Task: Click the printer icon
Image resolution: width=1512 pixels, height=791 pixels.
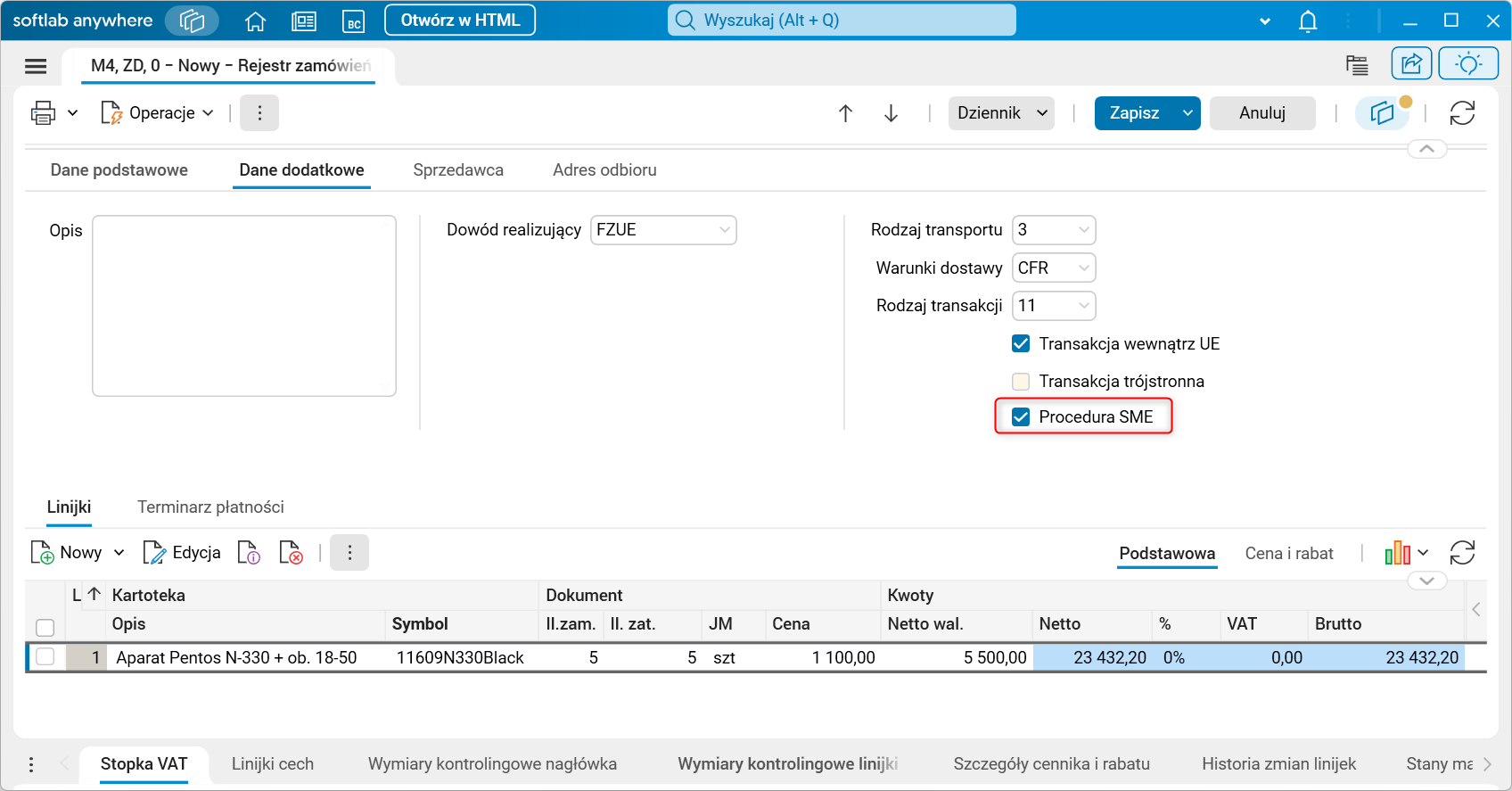Action: (x=43, y=113)
